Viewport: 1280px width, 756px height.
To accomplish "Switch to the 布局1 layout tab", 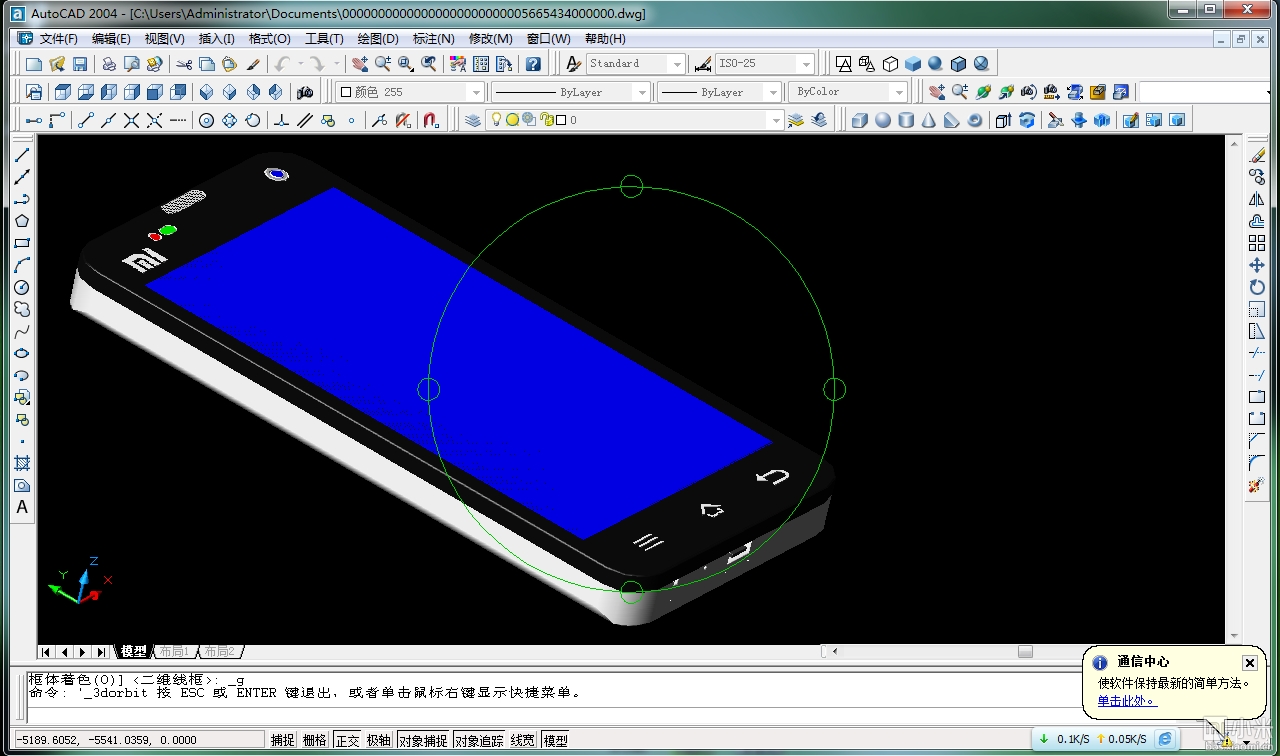I will pos(174,652).
